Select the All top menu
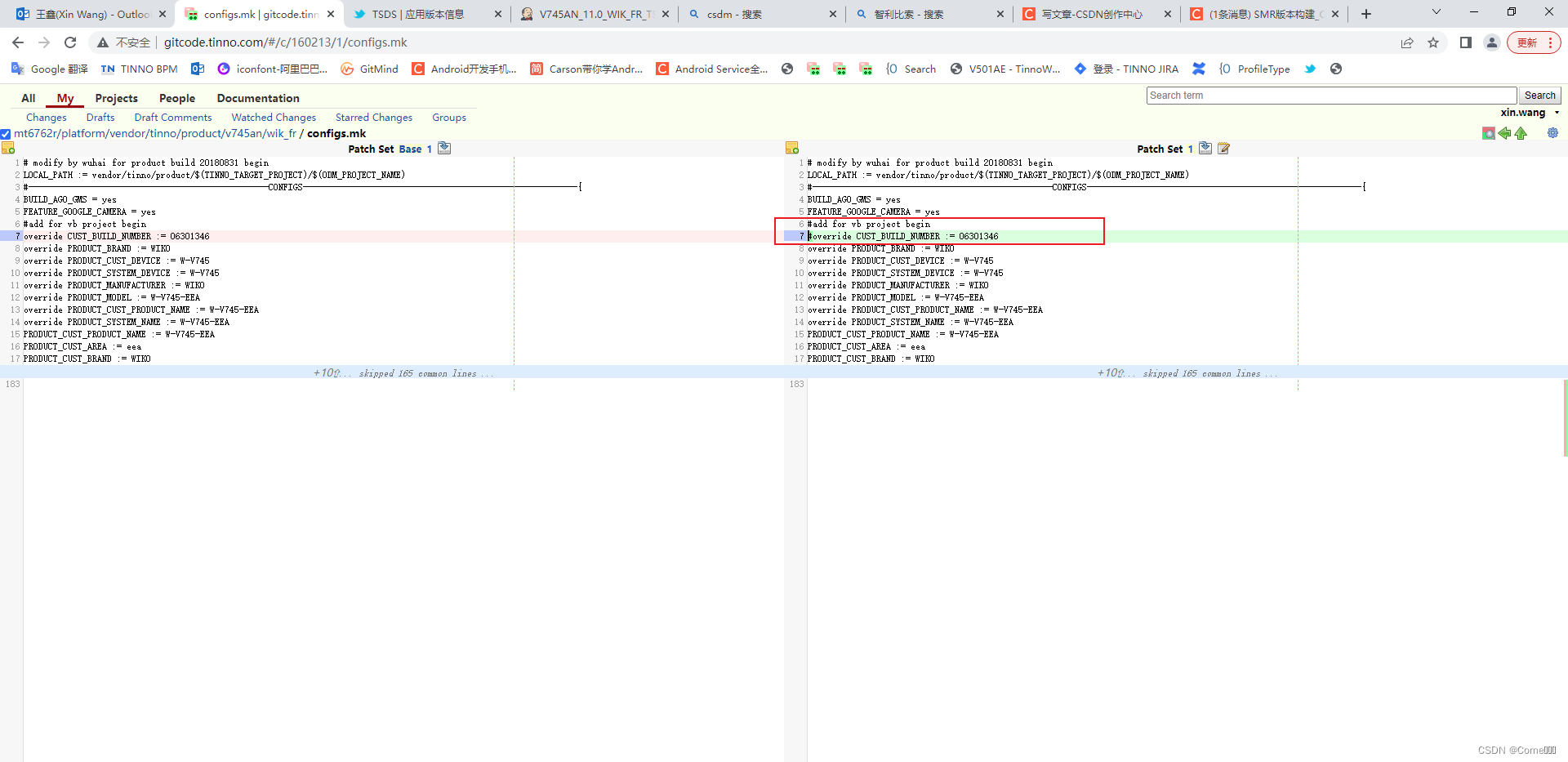 click(x=29, y=98)
